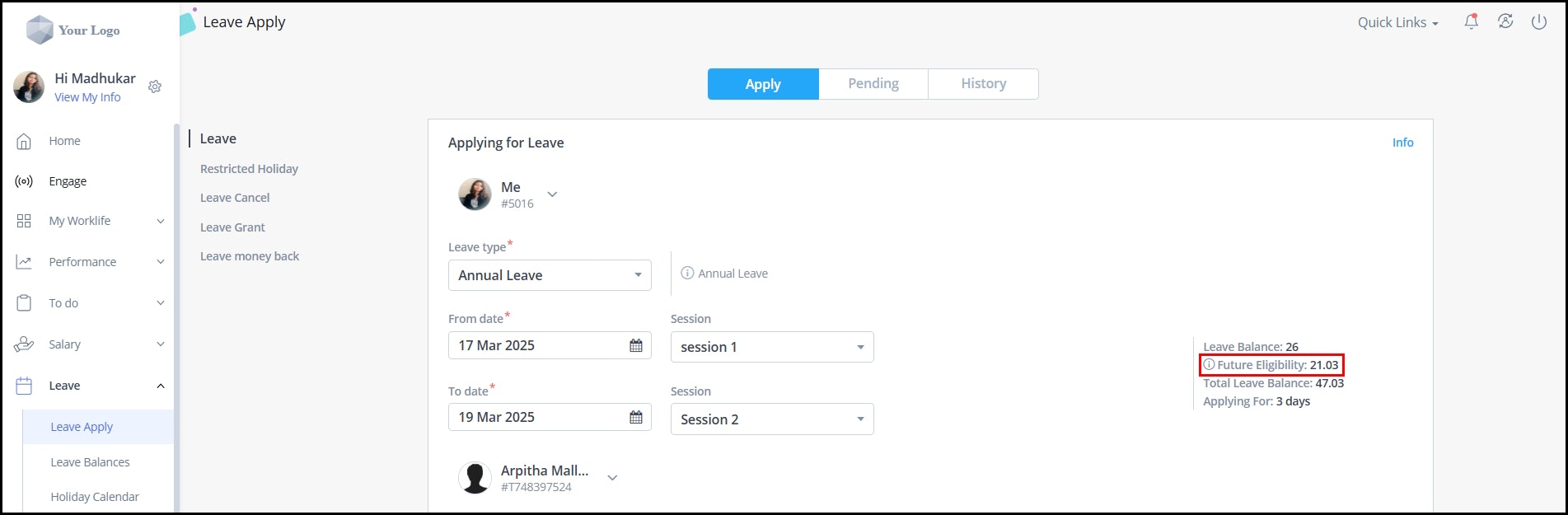The height and width of the screenshot is (515, 1568).
Task: Open the Leave type dropdown
Action: click(550, 275)
